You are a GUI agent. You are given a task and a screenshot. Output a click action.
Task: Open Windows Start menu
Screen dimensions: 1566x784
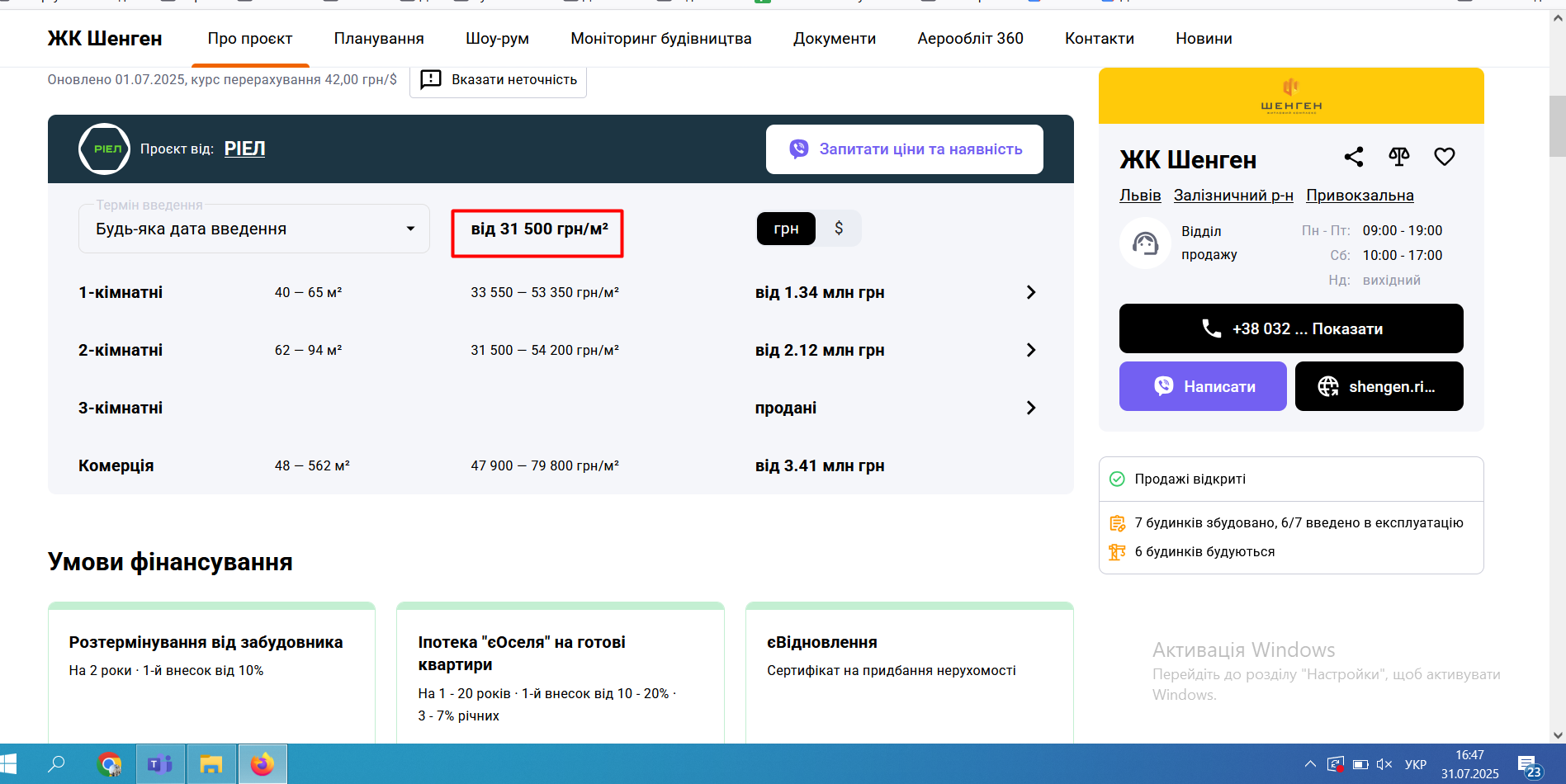pos(8,764)
